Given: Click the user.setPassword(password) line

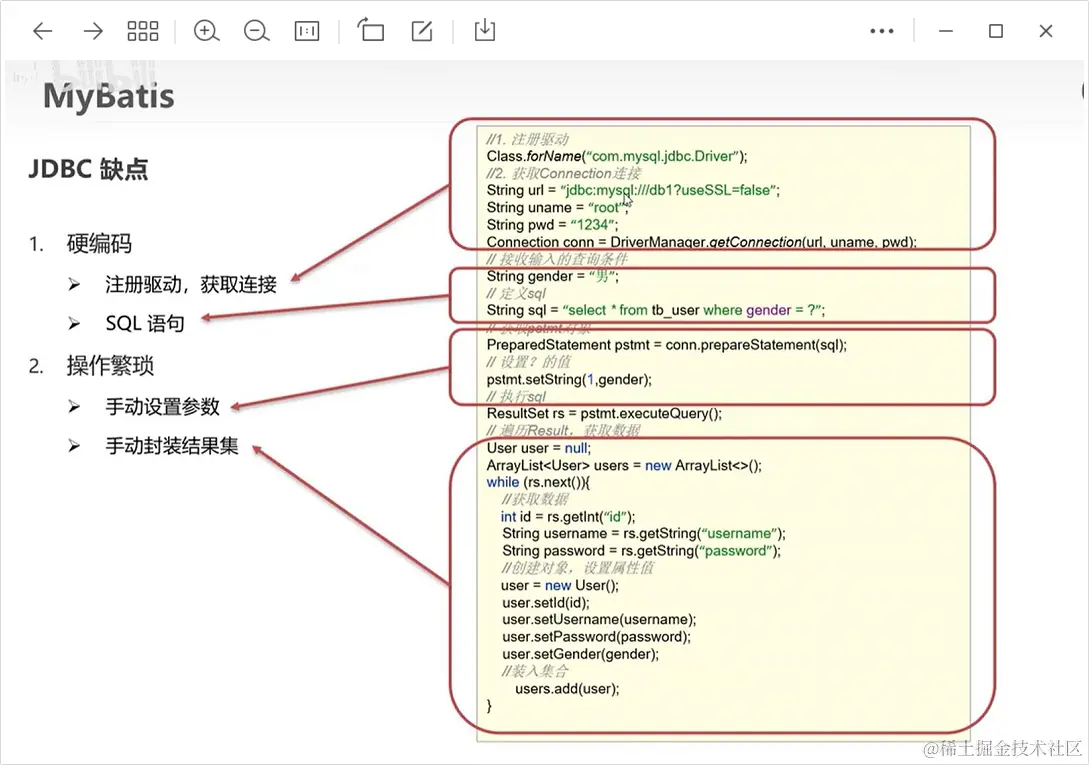Looking at the screenshot, I should pyautogui.click(x=596, y=637).
